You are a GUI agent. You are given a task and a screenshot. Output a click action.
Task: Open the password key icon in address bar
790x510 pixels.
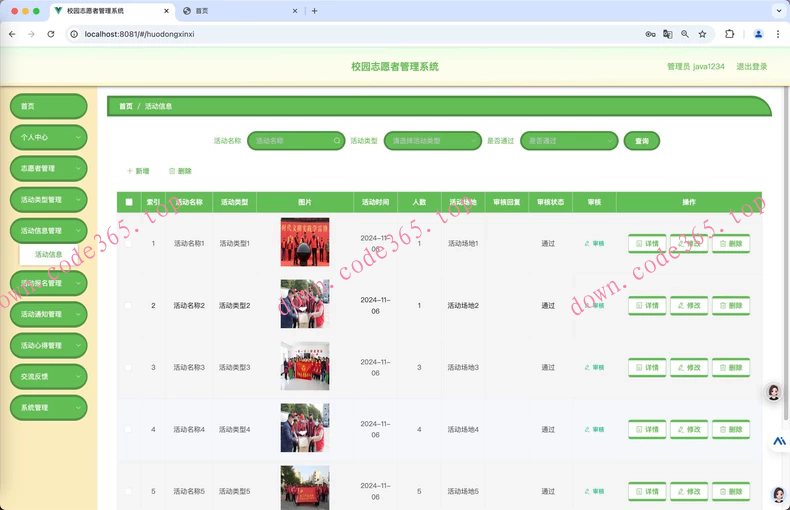click(x=650, y=34)
